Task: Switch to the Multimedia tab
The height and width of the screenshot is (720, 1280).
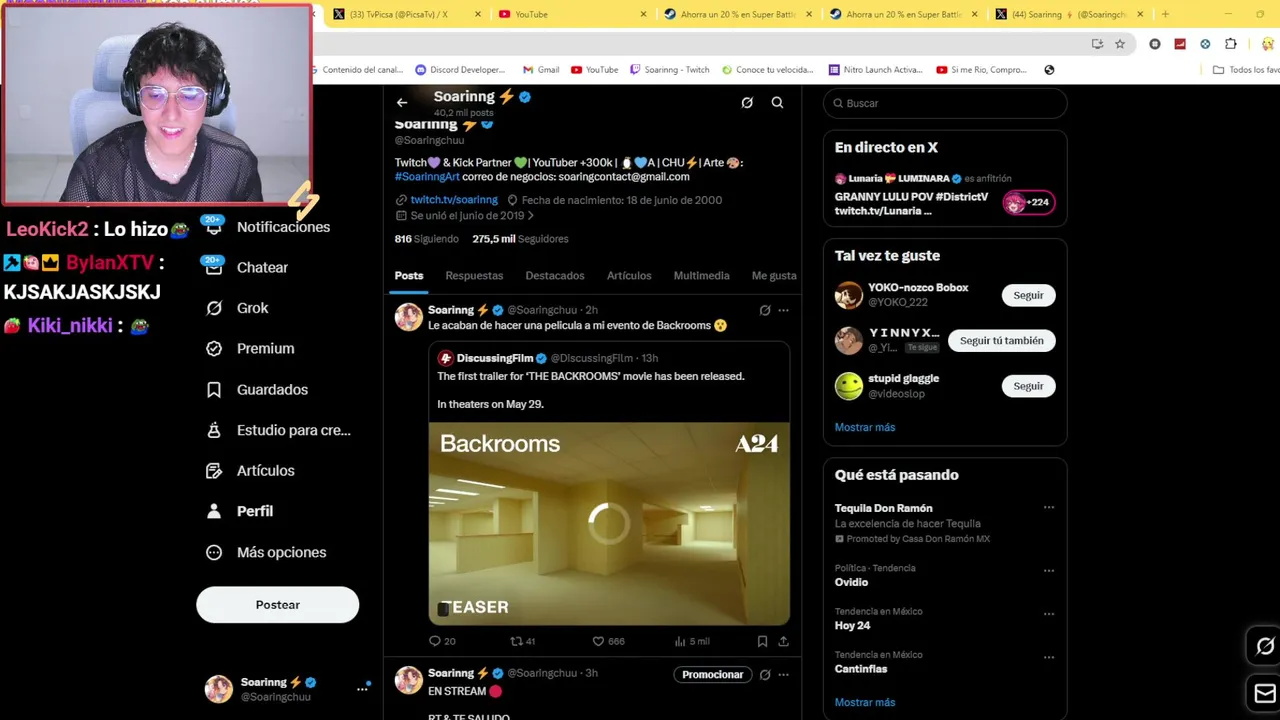Action: 701,275
